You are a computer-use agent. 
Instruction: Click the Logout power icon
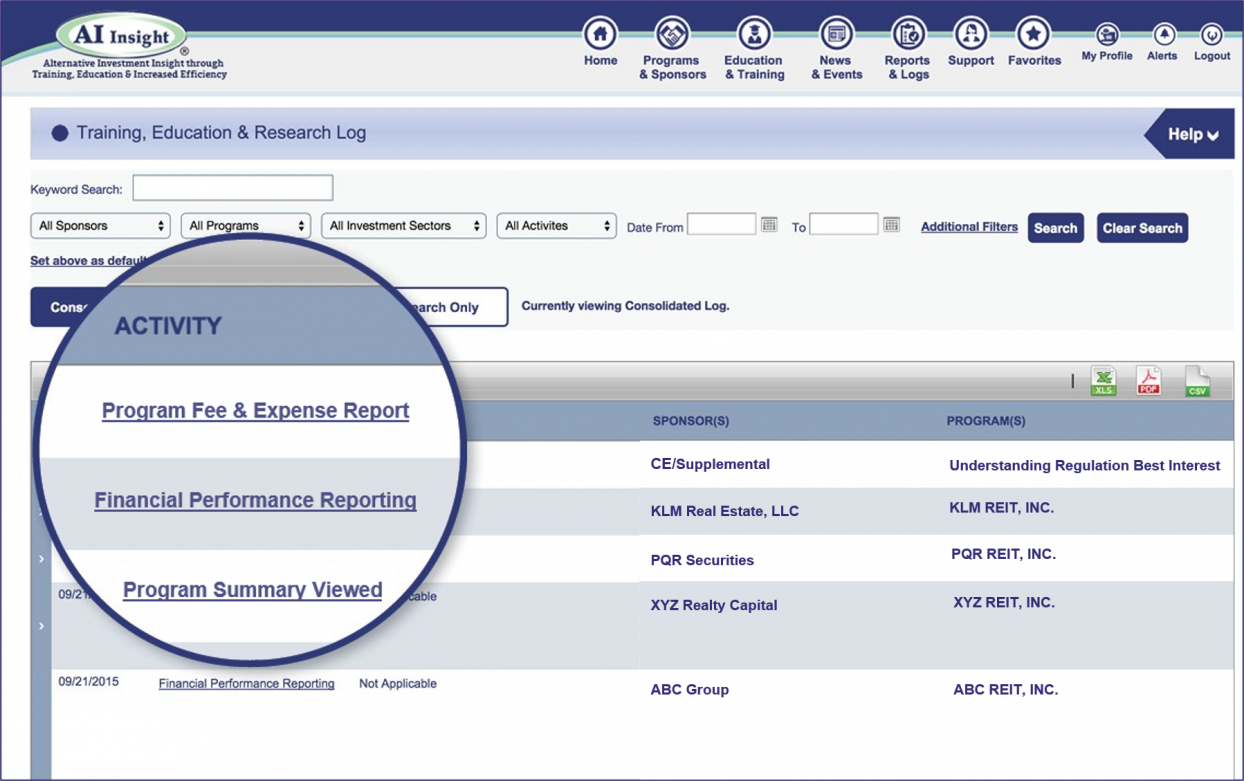coord(1211,34)
